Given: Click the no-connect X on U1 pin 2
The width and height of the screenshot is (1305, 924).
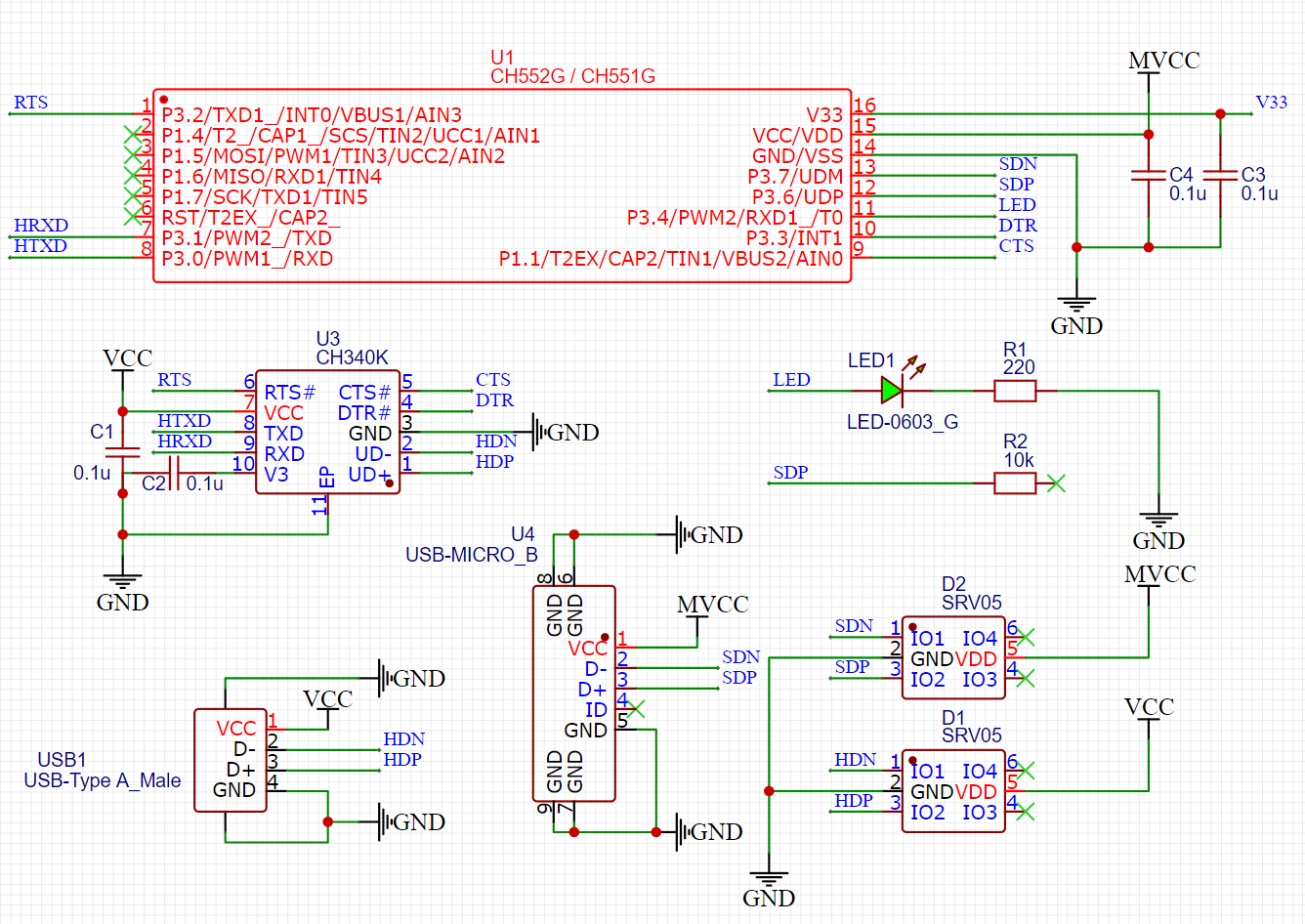Looking at the screenshot, I should [133, 135].
